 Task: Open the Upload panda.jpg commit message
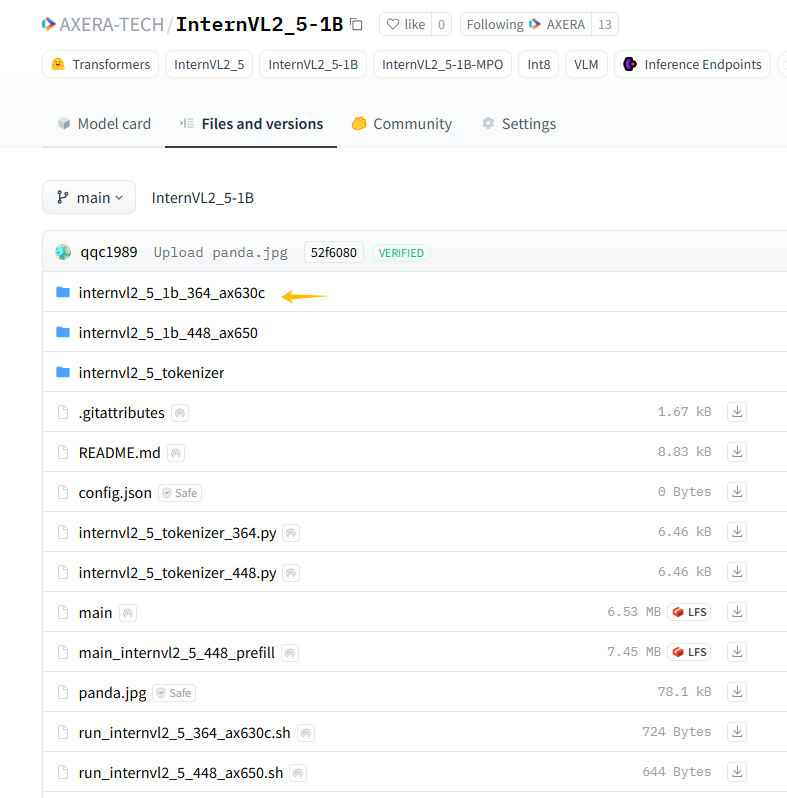[220, 252]
